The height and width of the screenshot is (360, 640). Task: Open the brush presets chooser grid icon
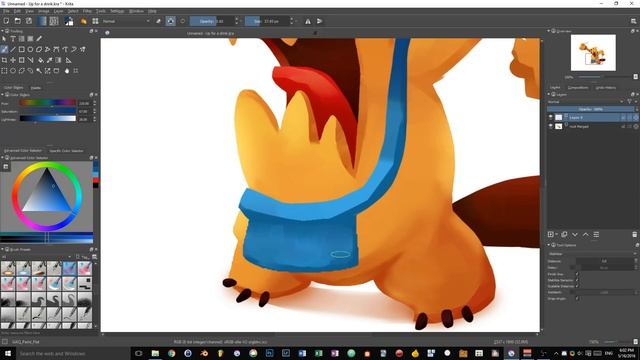[x=95, y=21]
